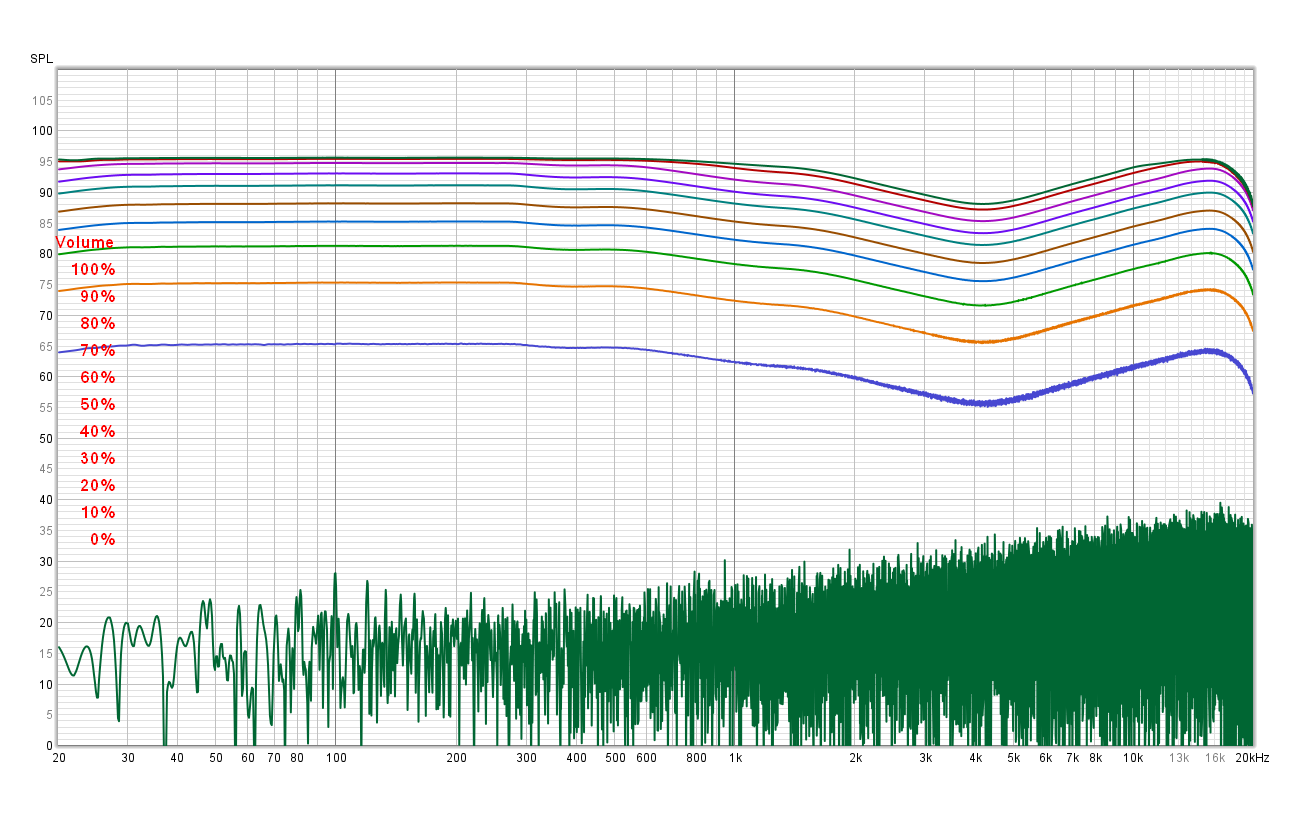The width and height of the screenshot is (1290, 820).
Task: Choose the 30% legend entry
Action: pyautogui.click(x=97, y=459)
